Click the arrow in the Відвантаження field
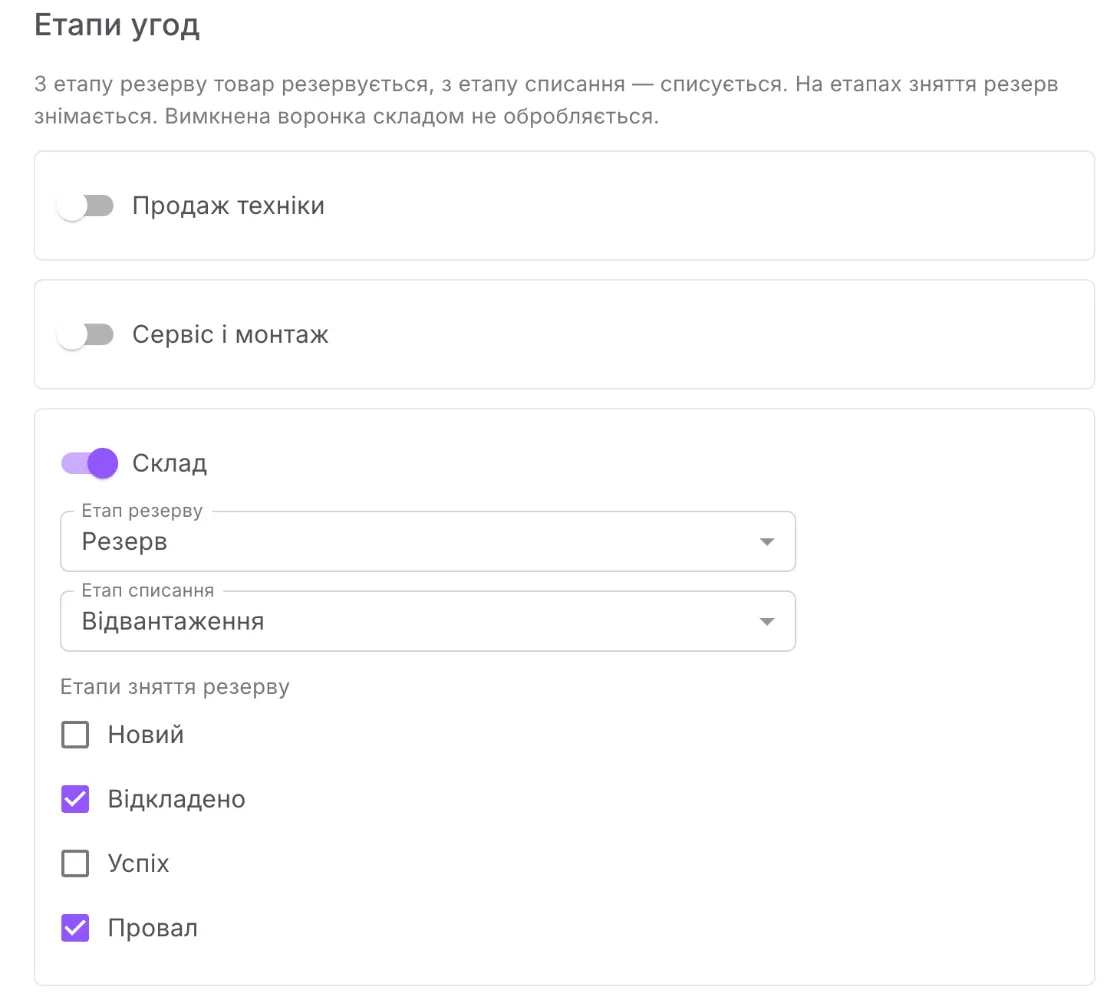The image size is (1120, 1000). (766, 622)
